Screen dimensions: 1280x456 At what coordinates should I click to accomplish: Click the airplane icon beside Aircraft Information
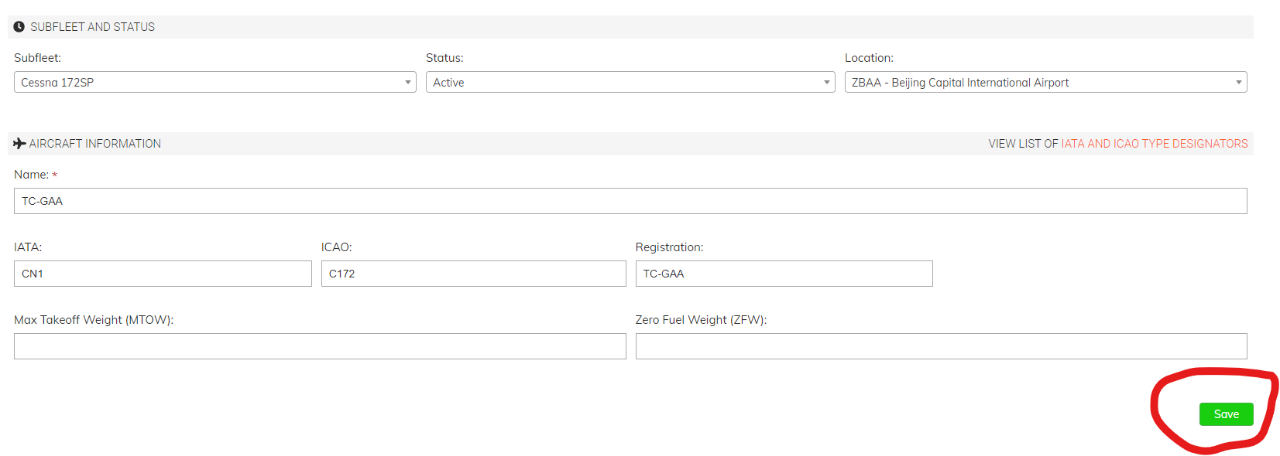pos(19,144)
